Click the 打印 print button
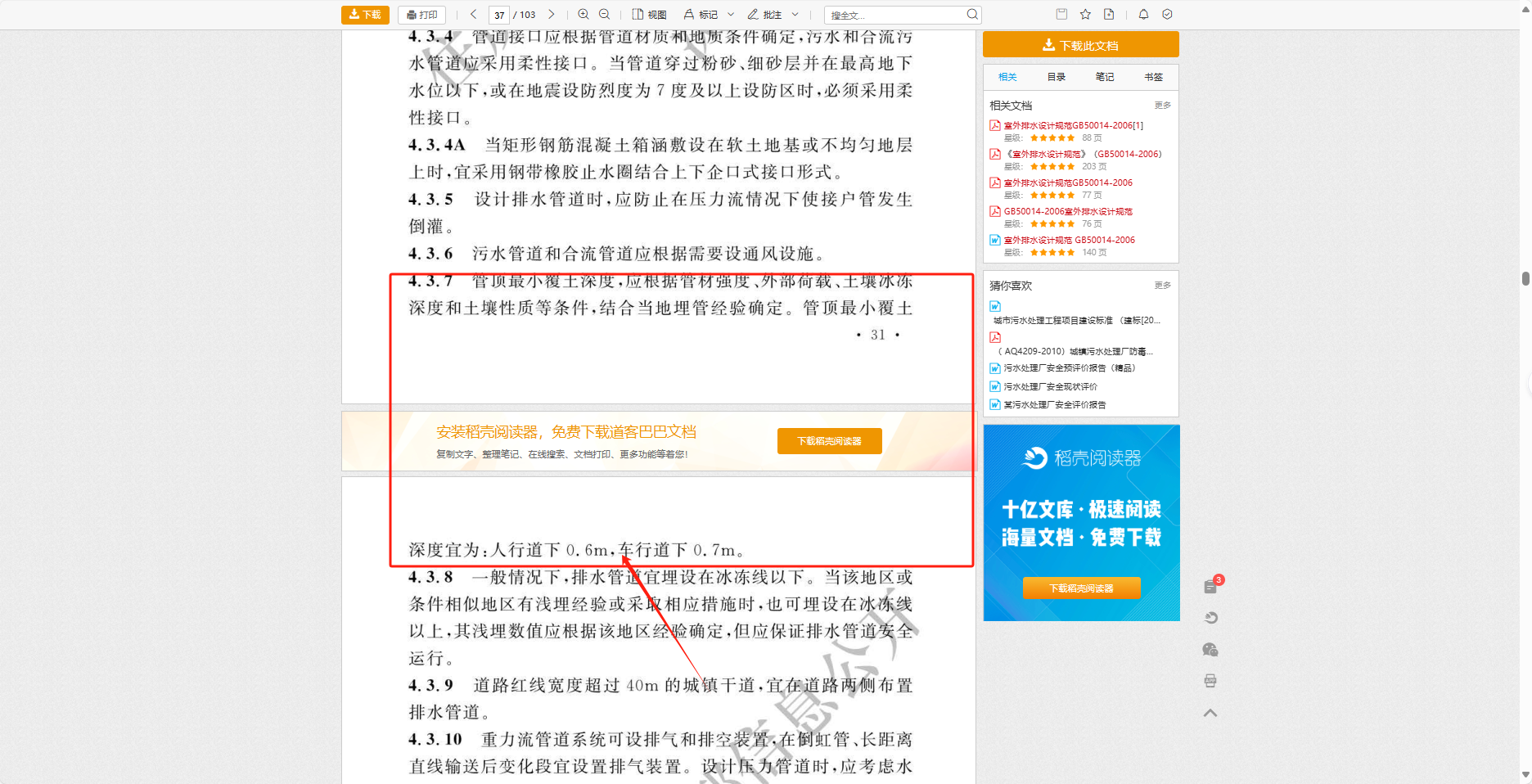 (421, 15)
